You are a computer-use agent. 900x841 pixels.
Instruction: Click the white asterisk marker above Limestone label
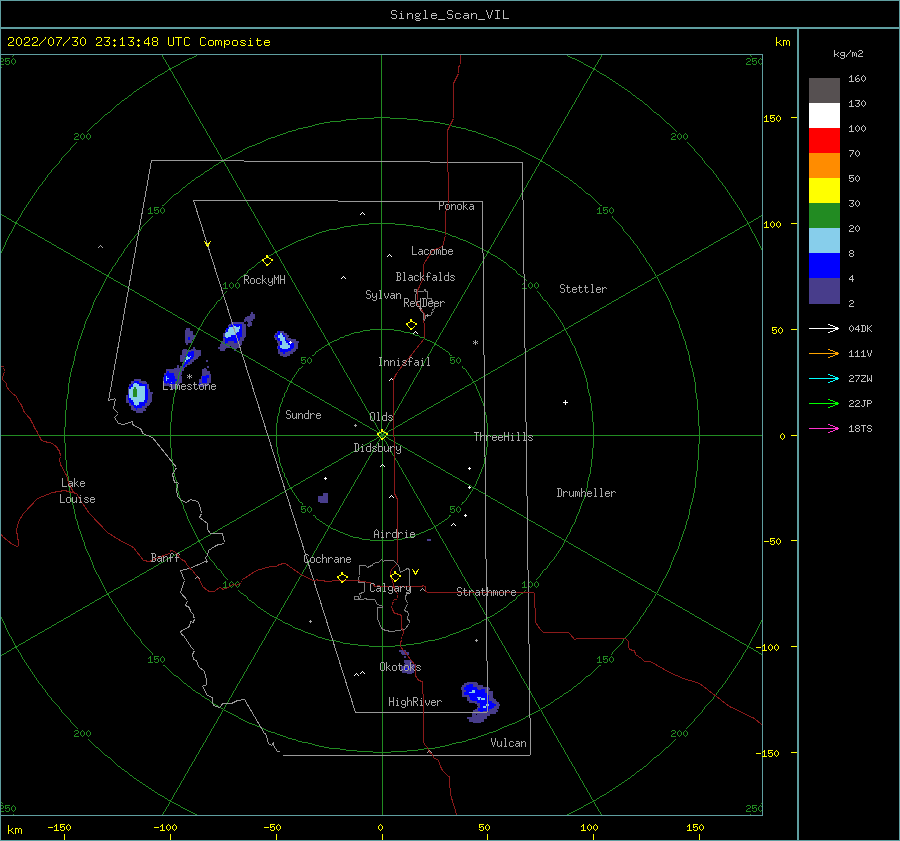[189, 377]
